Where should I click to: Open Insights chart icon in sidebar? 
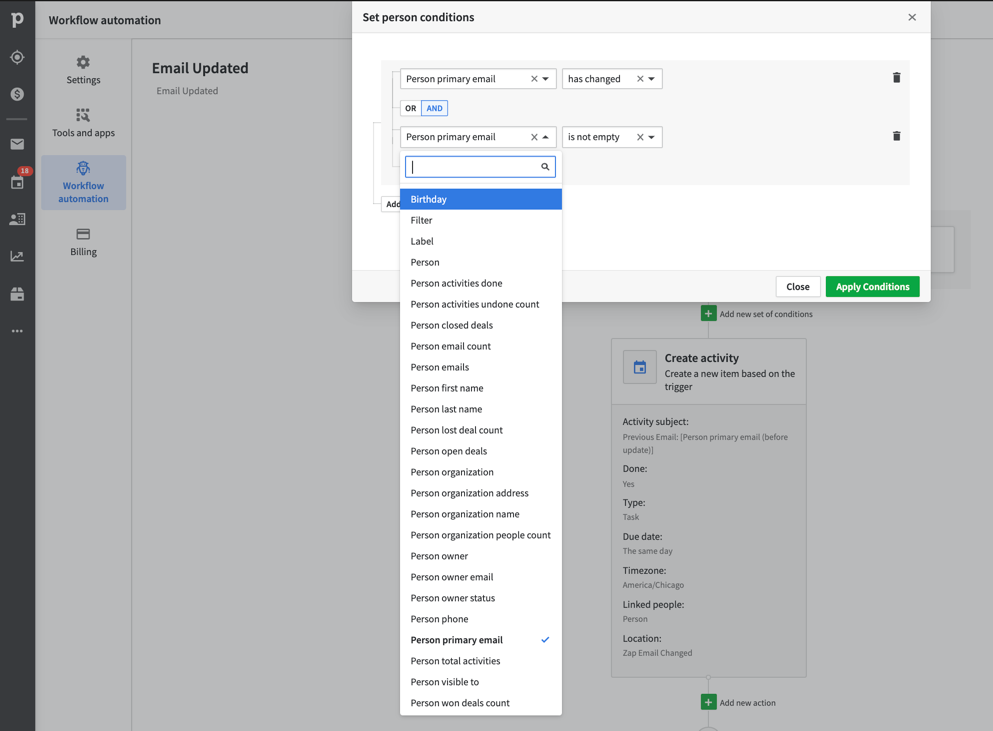[x=17, y=257]
